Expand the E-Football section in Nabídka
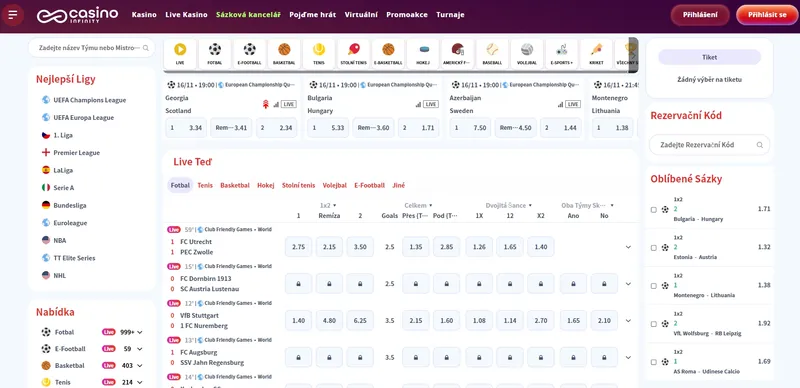The width and height of the screenshot is (800, 388). 139,349
